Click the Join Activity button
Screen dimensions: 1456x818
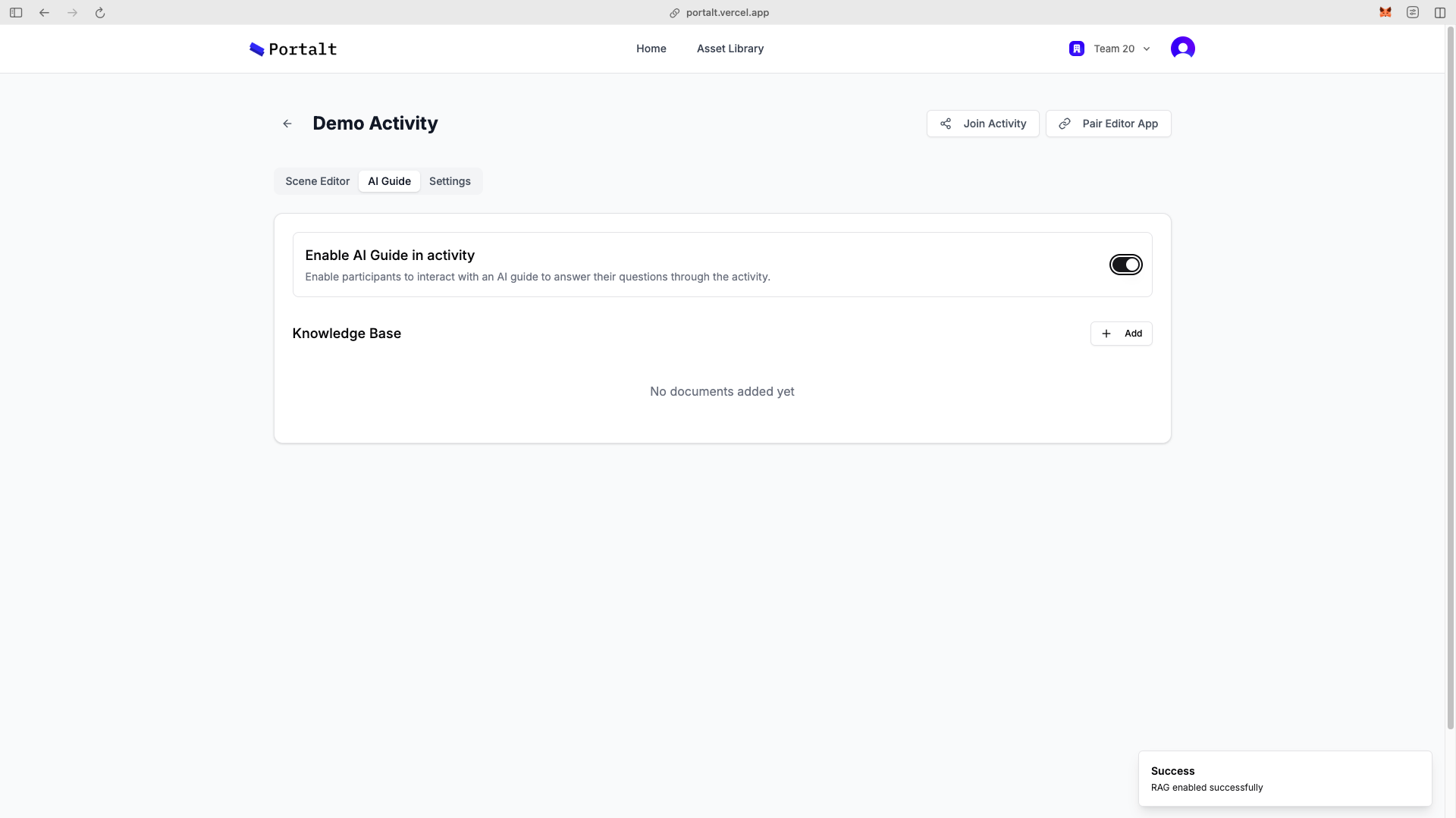pyautogui.click(x=983, y=124)
